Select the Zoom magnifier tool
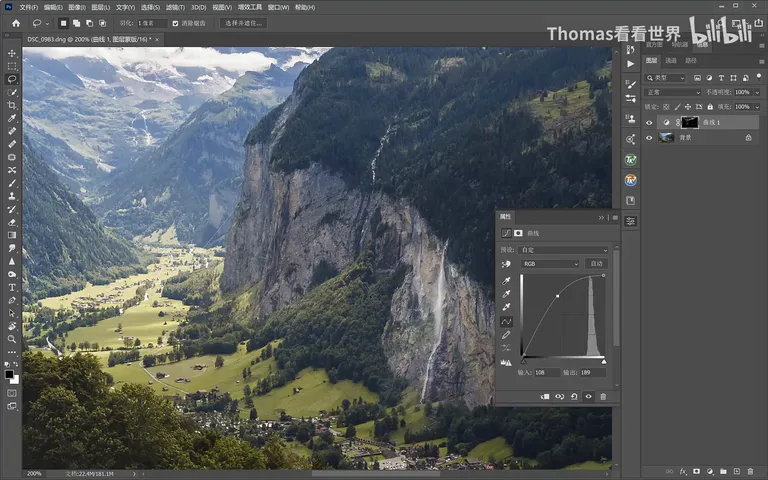The width and height of the screenshot is (768, 480). coord(12,339)
